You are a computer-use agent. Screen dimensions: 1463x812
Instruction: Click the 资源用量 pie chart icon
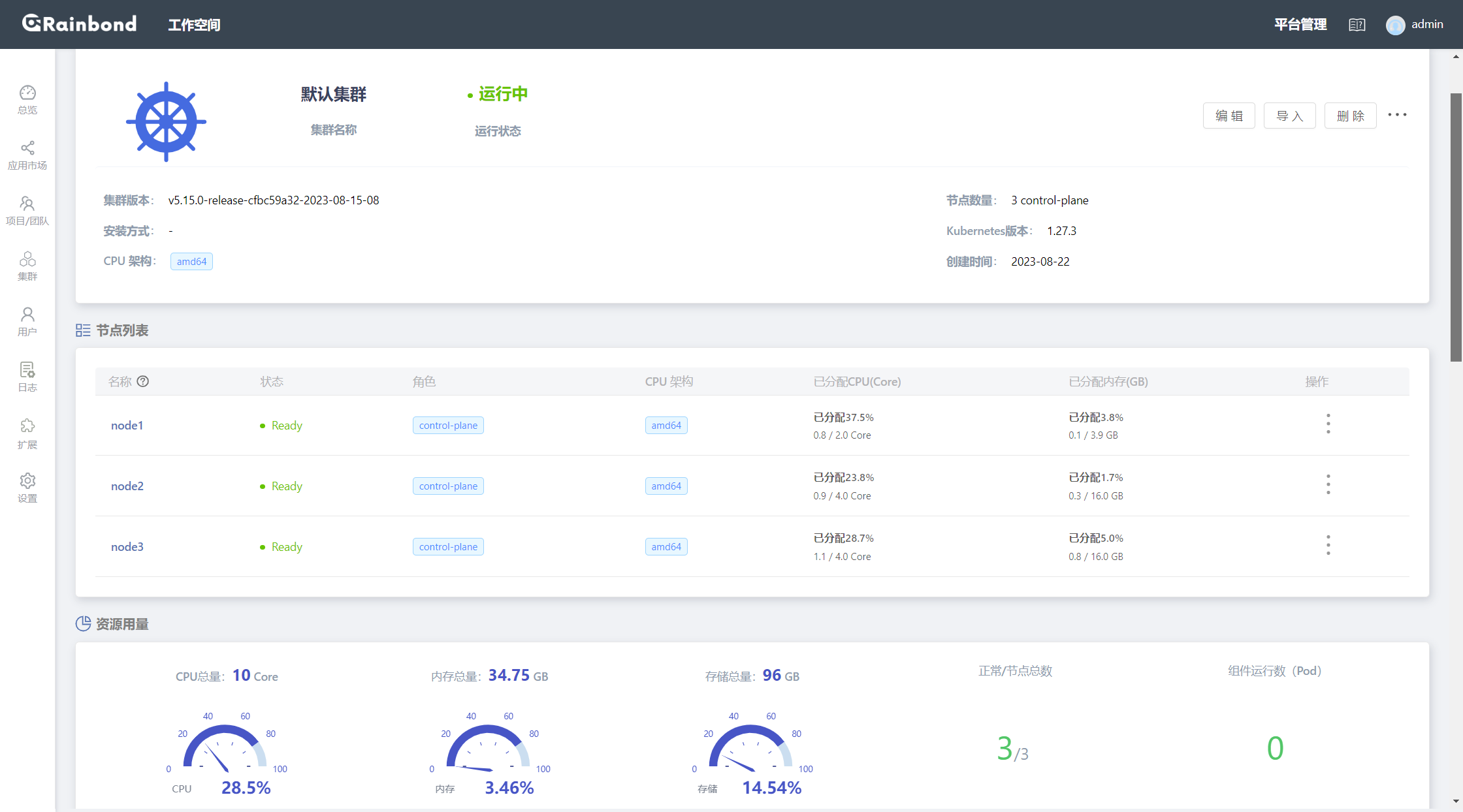point(83,624)
